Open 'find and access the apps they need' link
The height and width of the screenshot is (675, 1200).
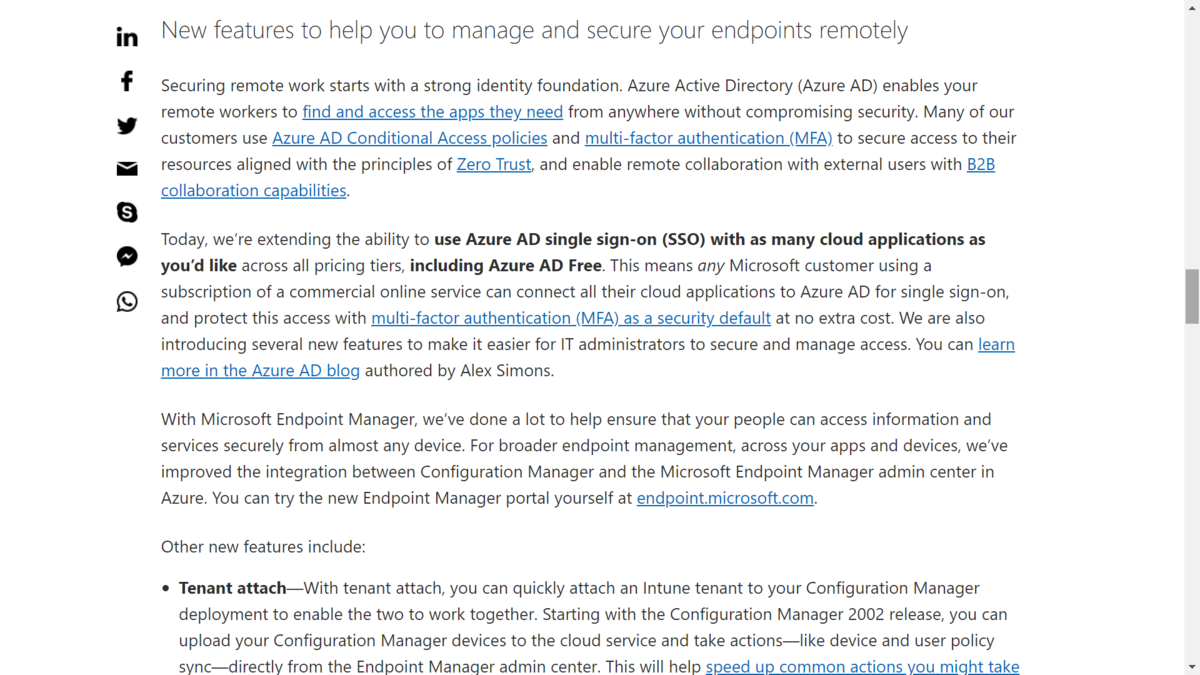pyautogui.click(x=432, y=112)
